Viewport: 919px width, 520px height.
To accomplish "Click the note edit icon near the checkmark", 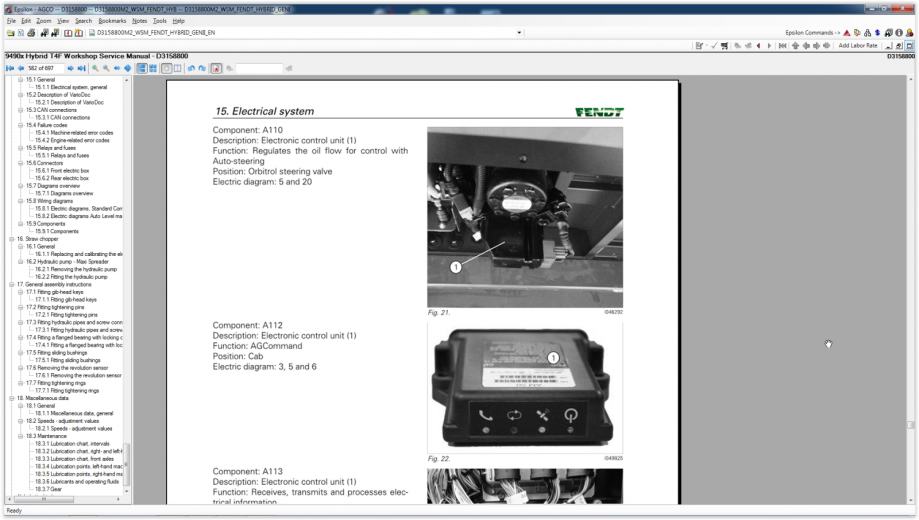I will pyautogui.click(x=699, y=46).
